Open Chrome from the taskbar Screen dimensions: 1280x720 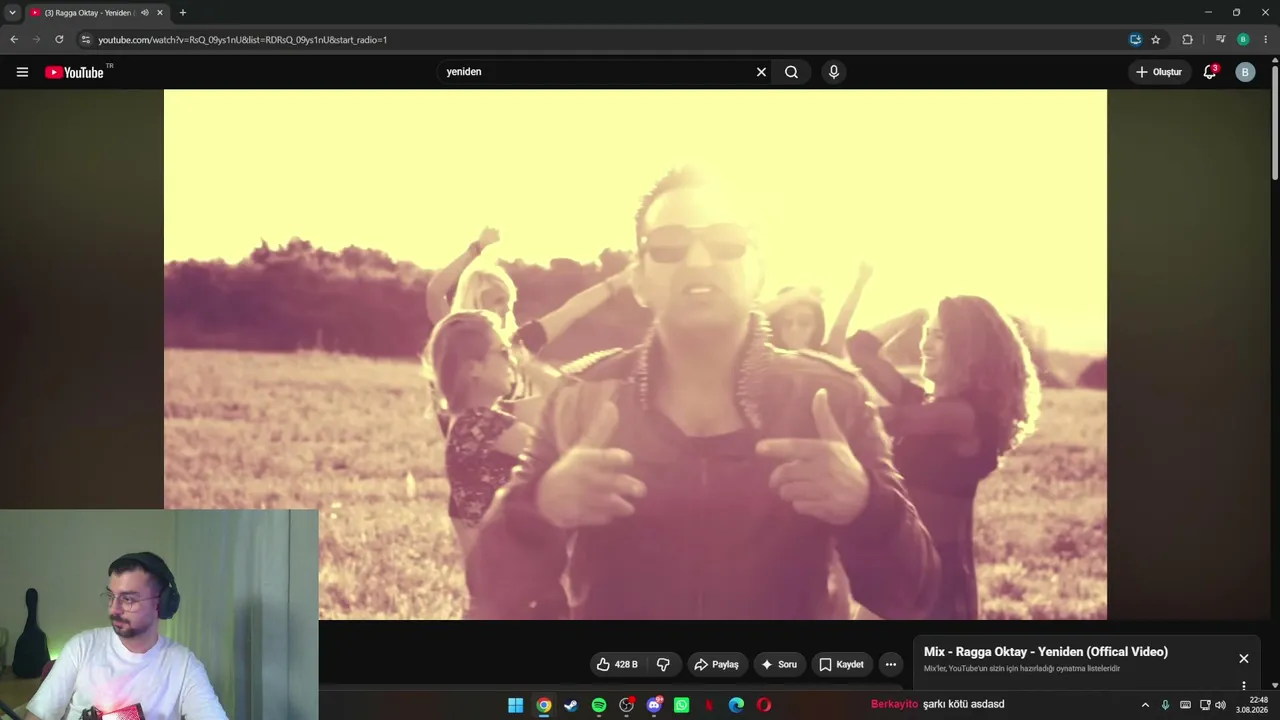tap(544, 705)
